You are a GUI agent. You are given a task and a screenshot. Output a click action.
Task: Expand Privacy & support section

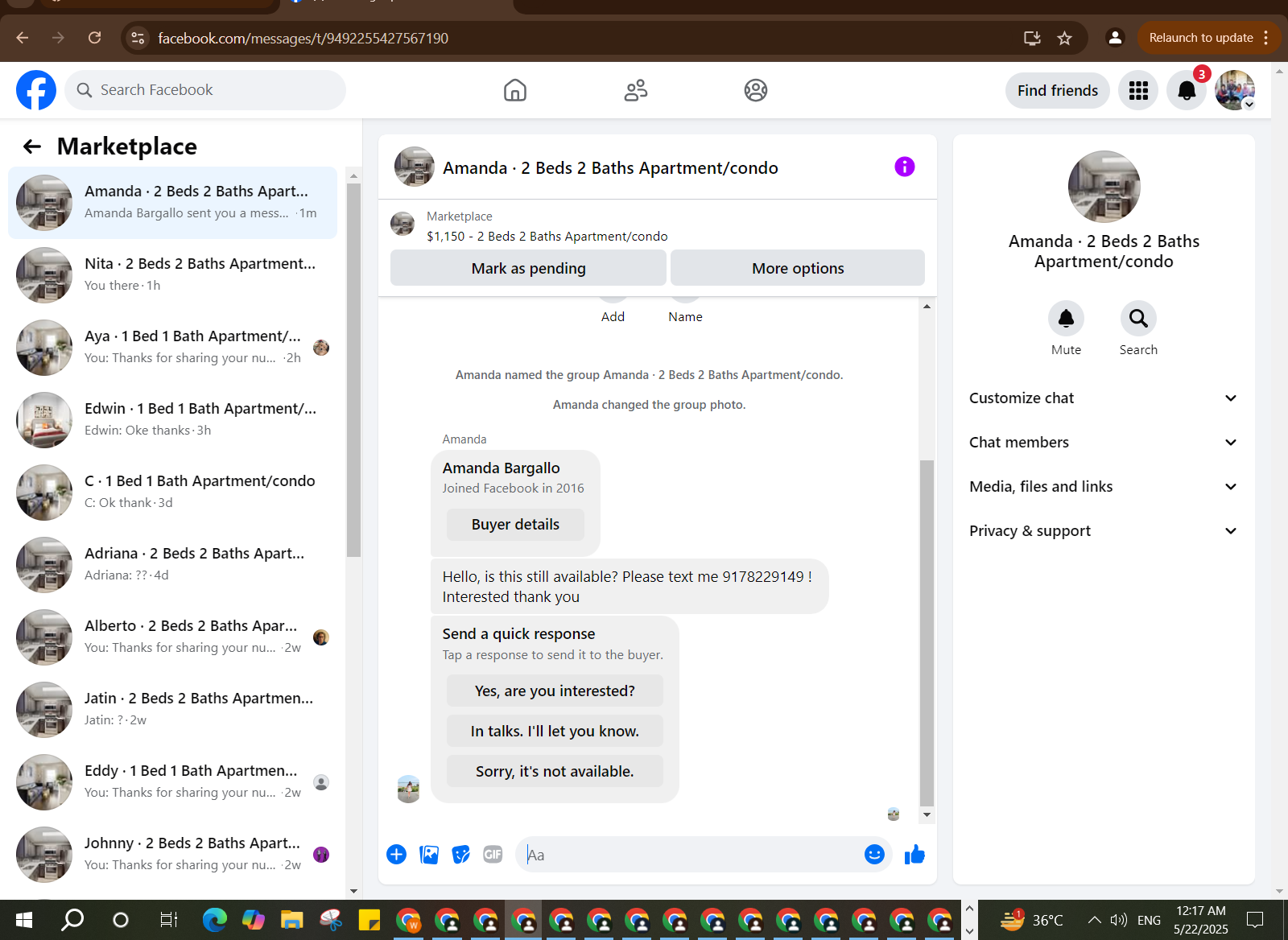pyautogui.click(x=1103, y=531)
